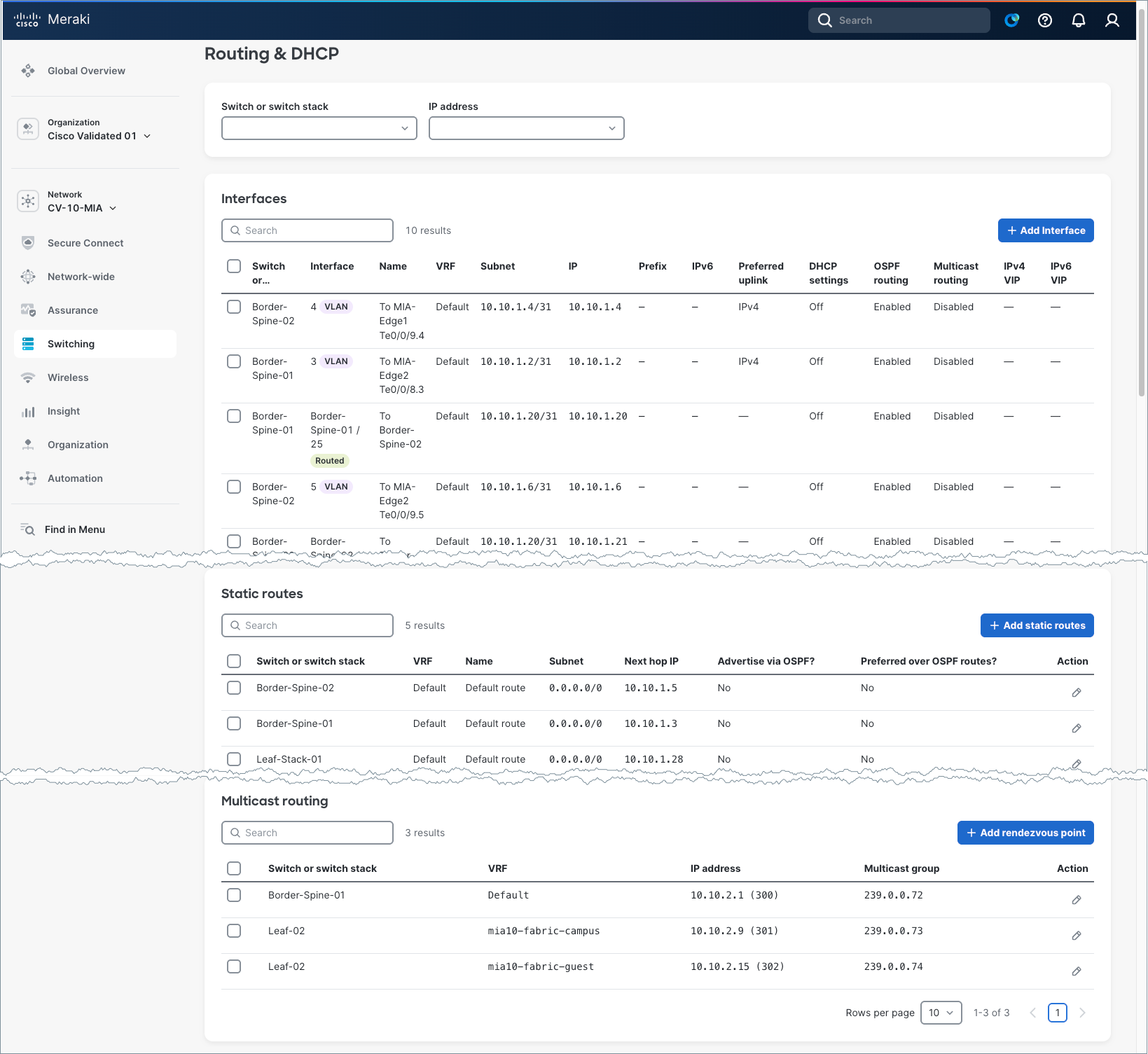
Task: Open the user account profile icon
Action: pyautogui.click(x=1112, y=20)
